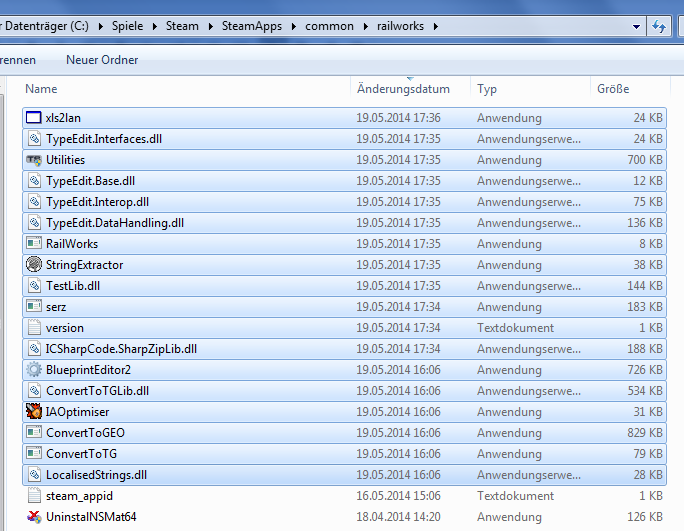Click the 829 KB size cell

pos(645,433)
